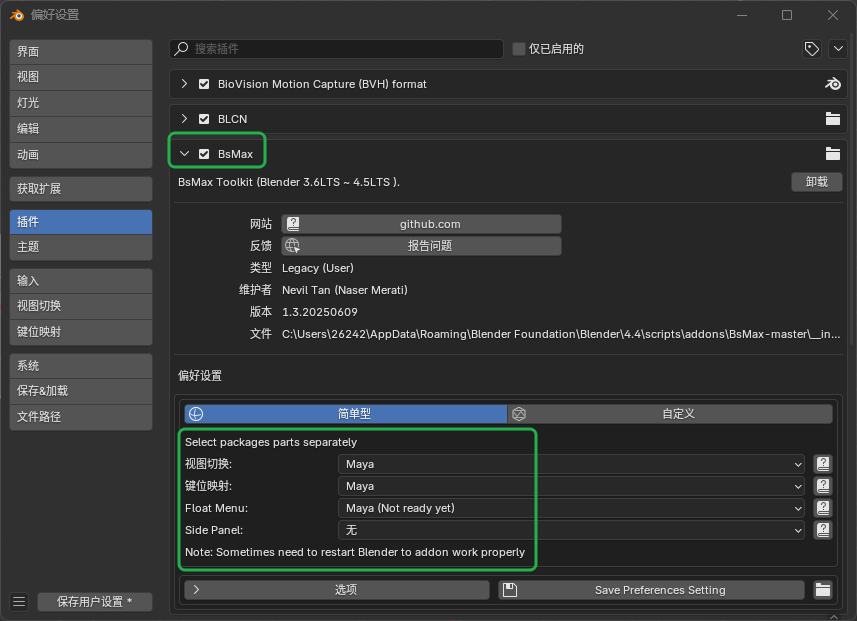Click the 保存用户设置 button
This screenshot has height=621, width=857.
tap(95, 602)
